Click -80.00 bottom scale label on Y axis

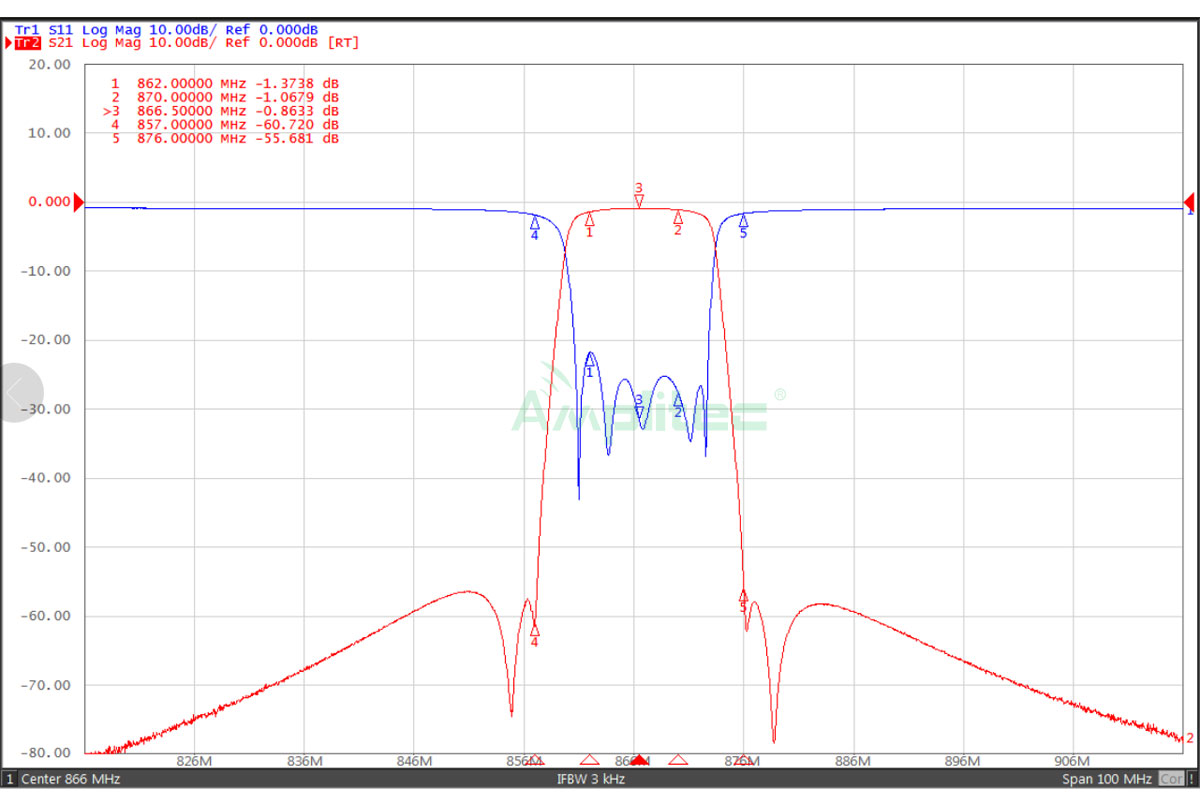(x=46, y=753)
